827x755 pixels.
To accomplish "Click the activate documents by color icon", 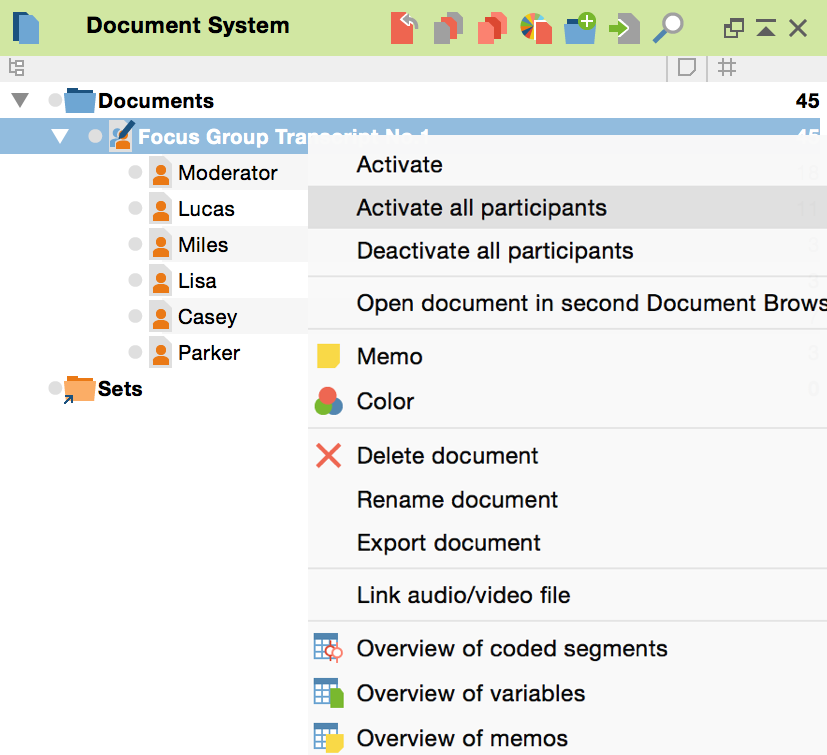I will tap(536, 27).
